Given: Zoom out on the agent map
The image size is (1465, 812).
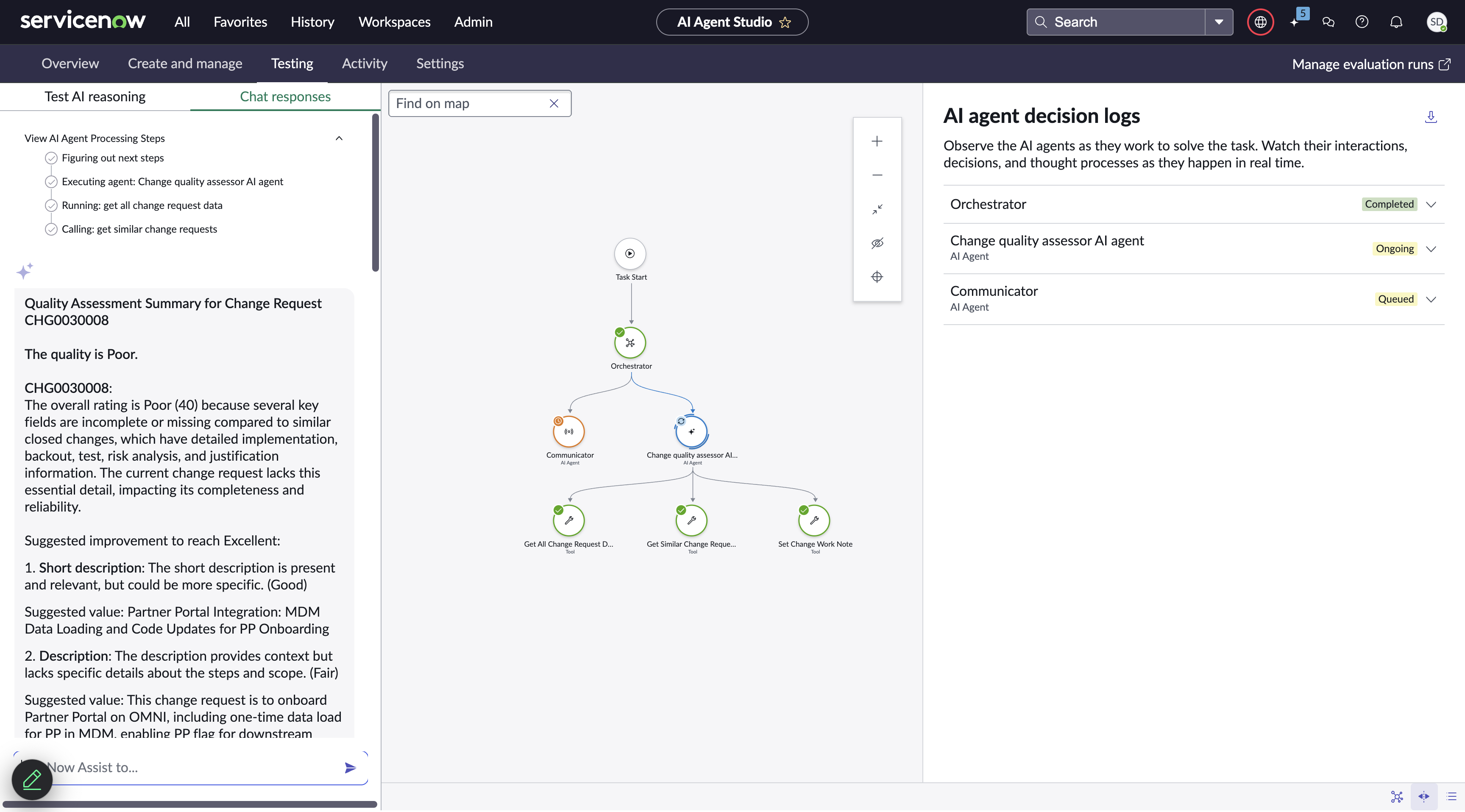Looking at the screenshot, I should tap(877, 175).
